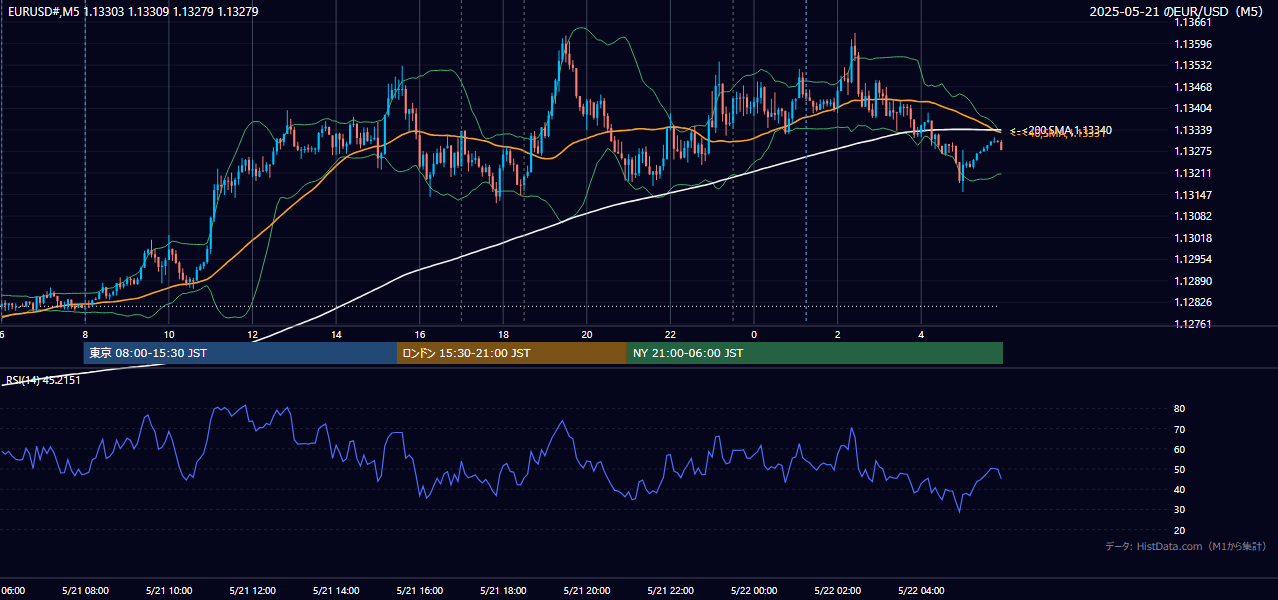Click the RSI 20 level label
The image size is (1278, 600).
(1179, 530)
